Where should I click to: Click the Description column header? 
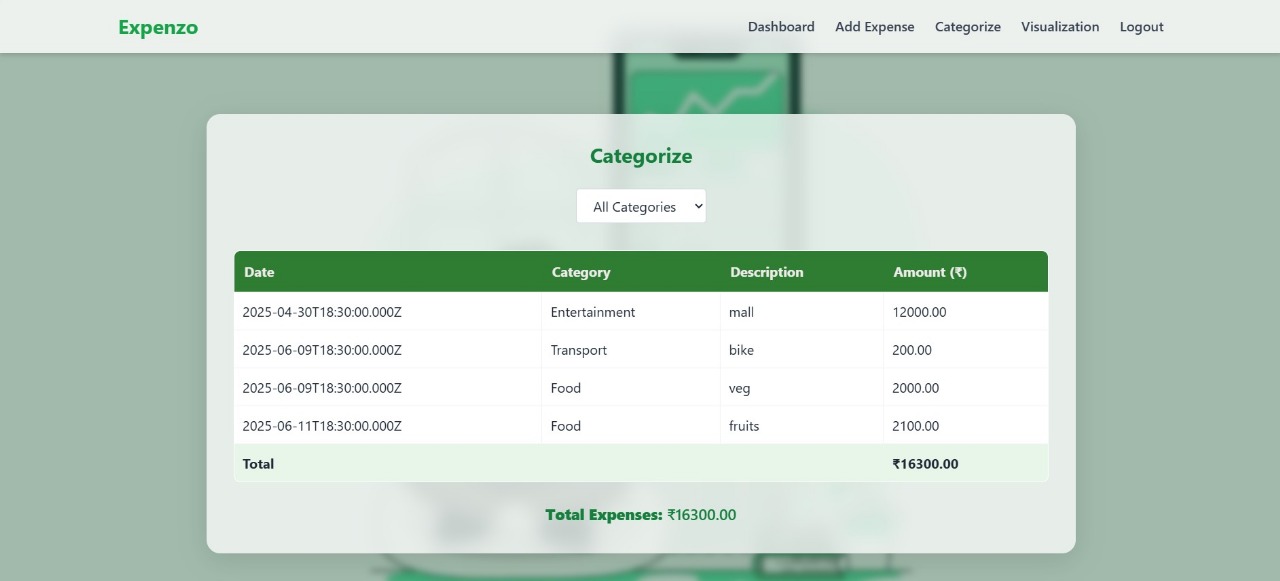click(766, 271)
